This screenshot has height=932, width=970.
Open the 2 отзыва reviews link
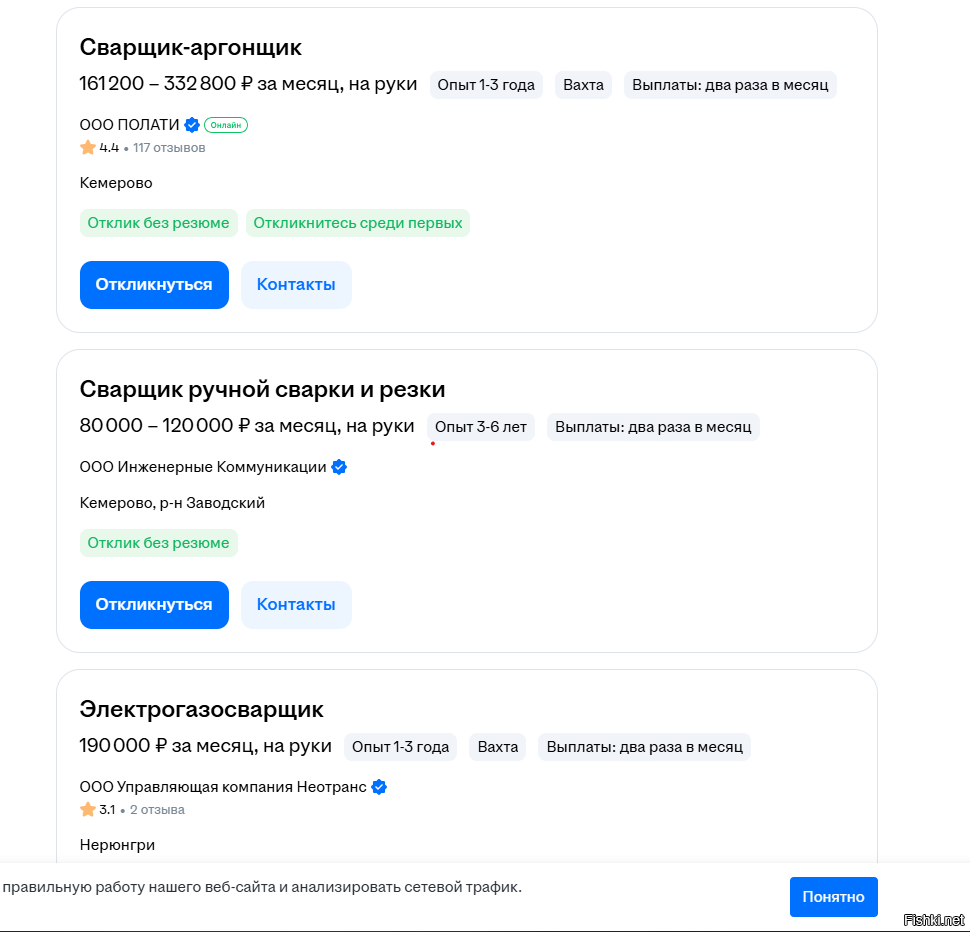[x=157, y=810]
